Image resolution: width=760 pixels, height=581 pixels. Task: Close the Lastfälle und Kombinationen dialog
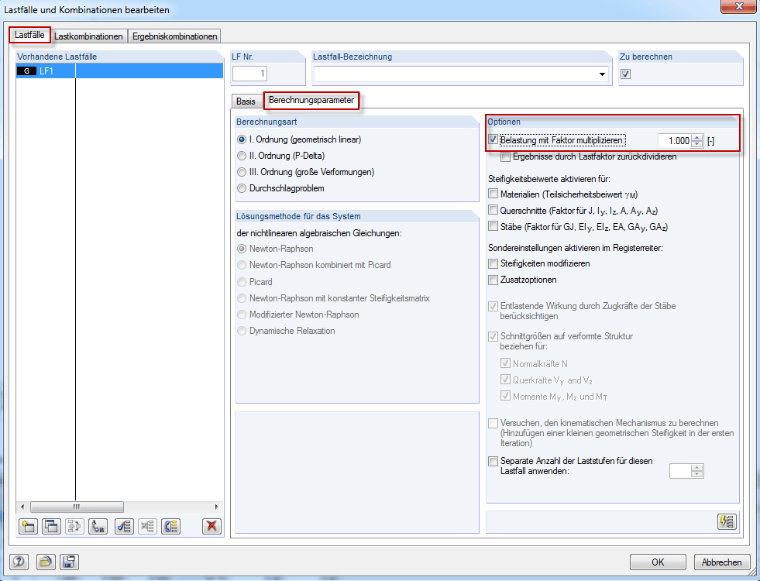click(x=738, y=6)
